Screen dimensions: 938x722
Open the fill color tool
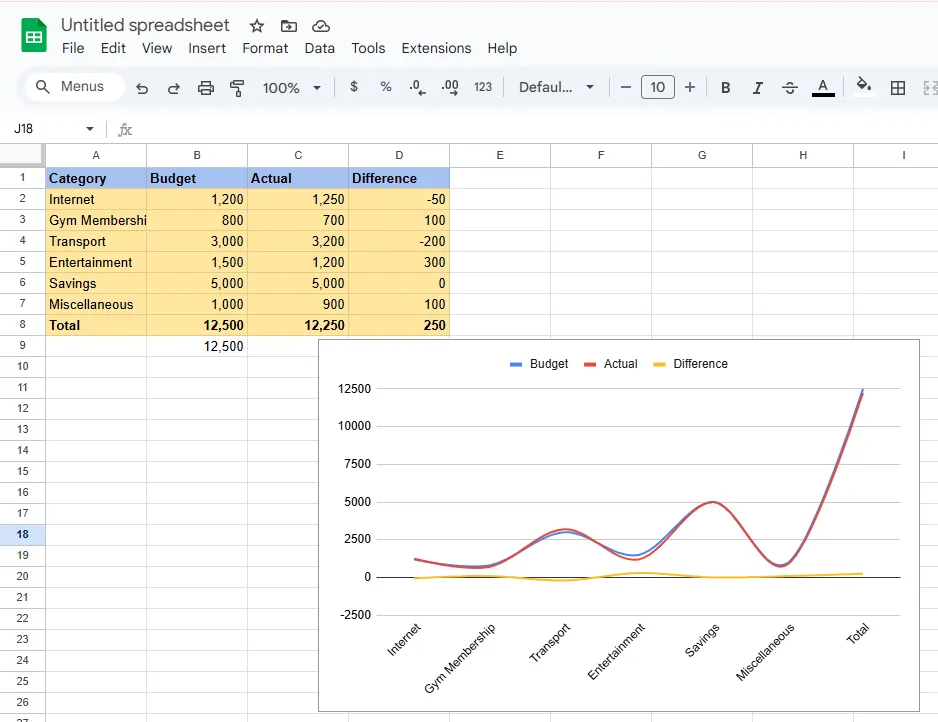(862, 87)
